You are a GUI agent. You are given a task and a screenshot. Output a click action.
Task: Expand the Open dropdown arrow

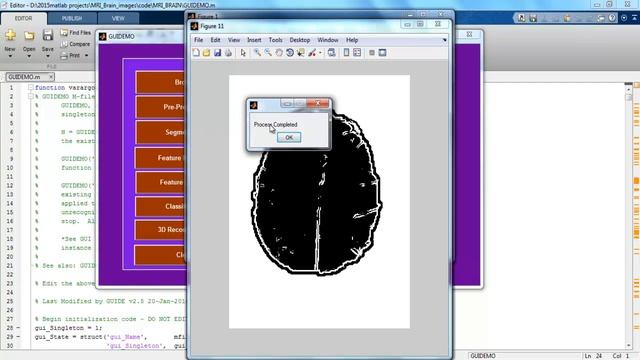point(29,56)
